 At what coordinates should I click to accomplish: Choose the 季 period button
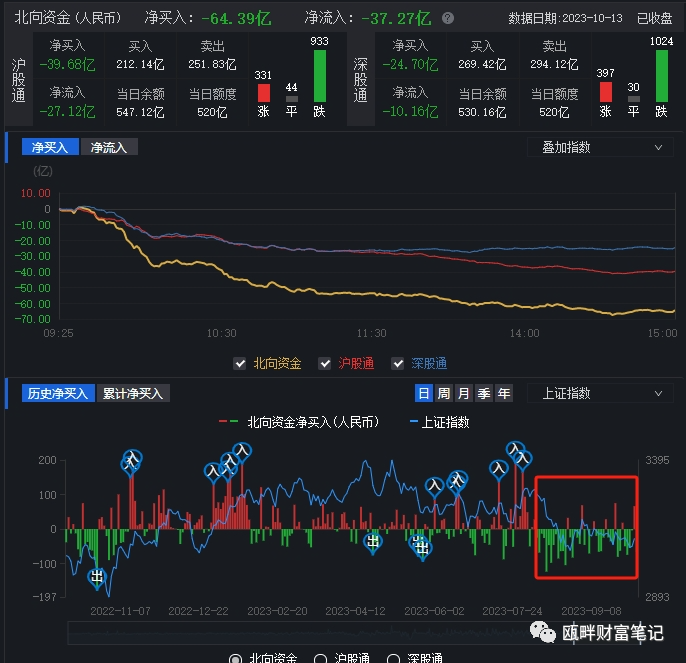point(484,393)
